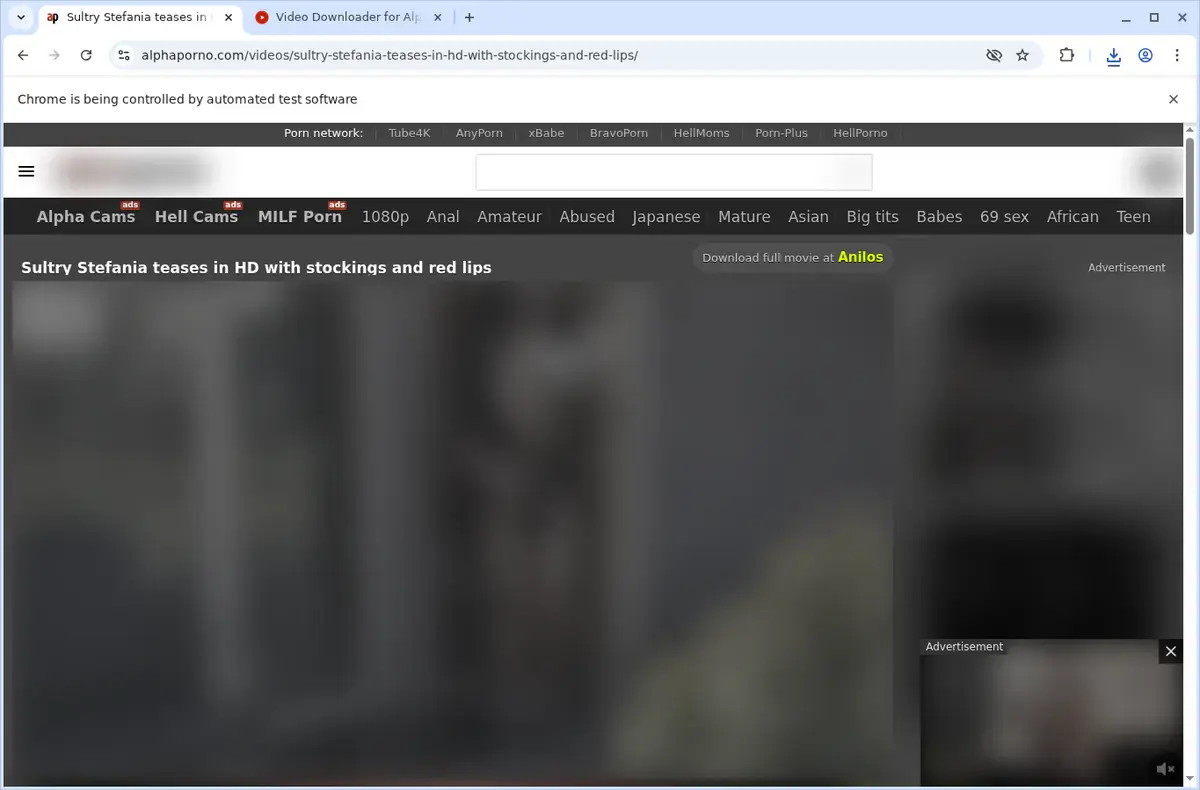View site information icon in address bar
Image resolution: width=1200 pixels, height=790 pixels.
pos(122,56)
